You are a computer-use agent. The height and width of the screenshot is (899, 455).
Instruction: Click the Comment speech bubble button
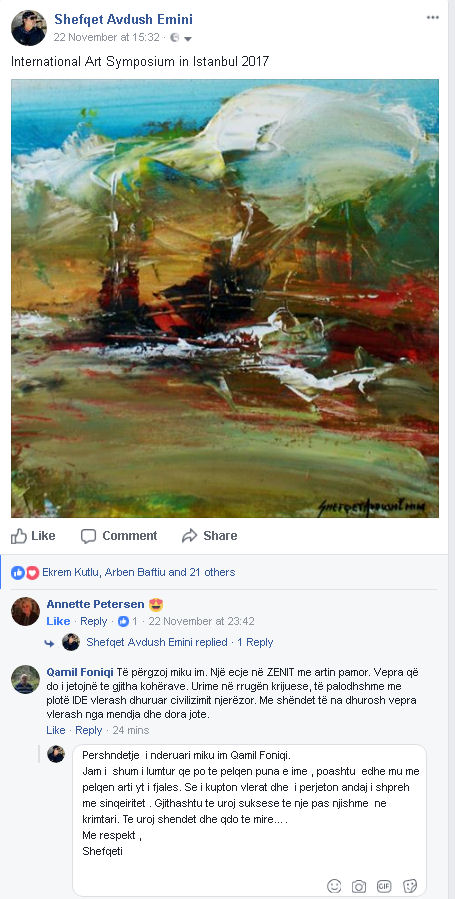(119, 536)
